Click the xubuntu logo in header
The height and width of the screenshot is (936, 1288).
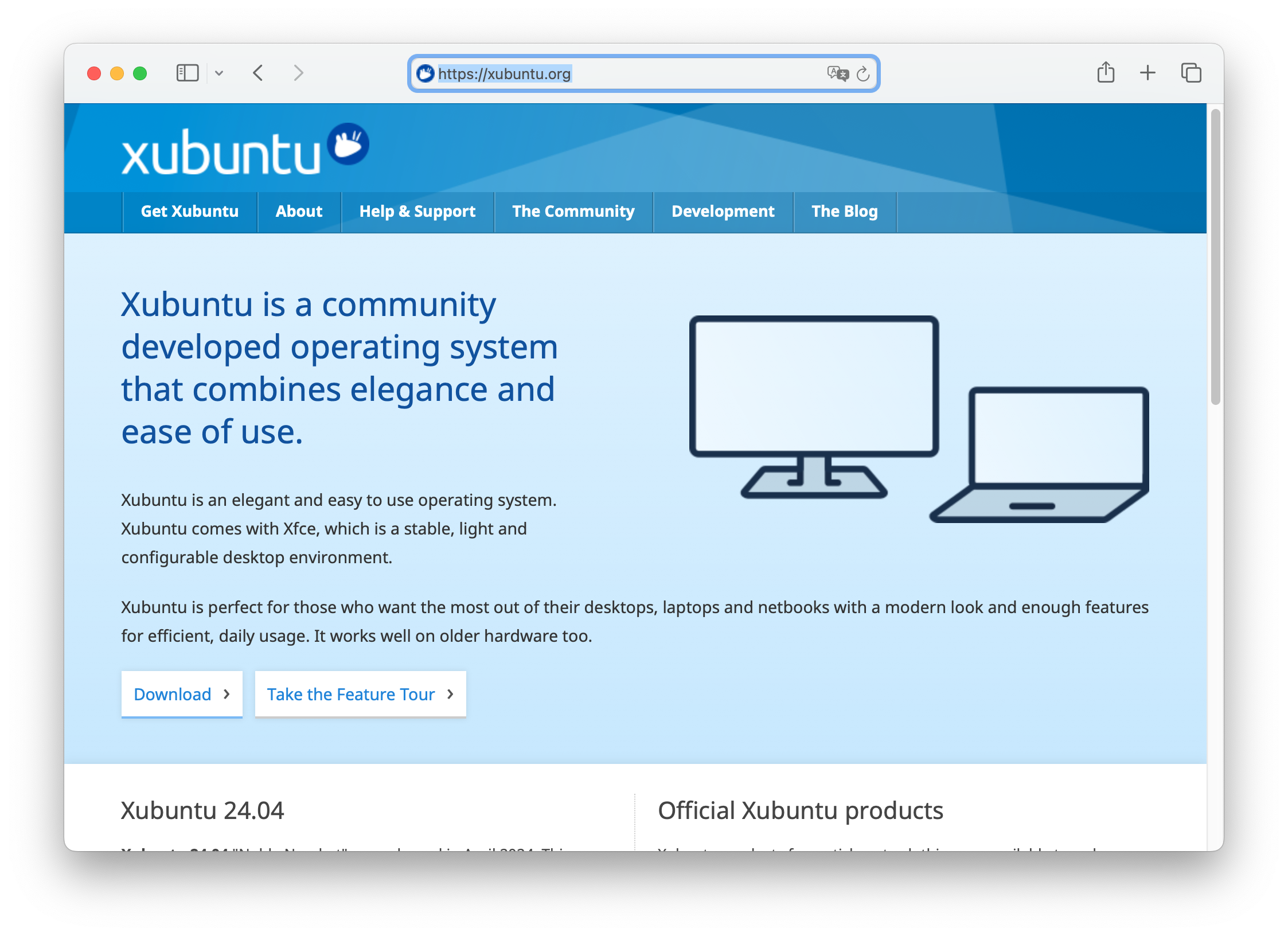point(245,149)
